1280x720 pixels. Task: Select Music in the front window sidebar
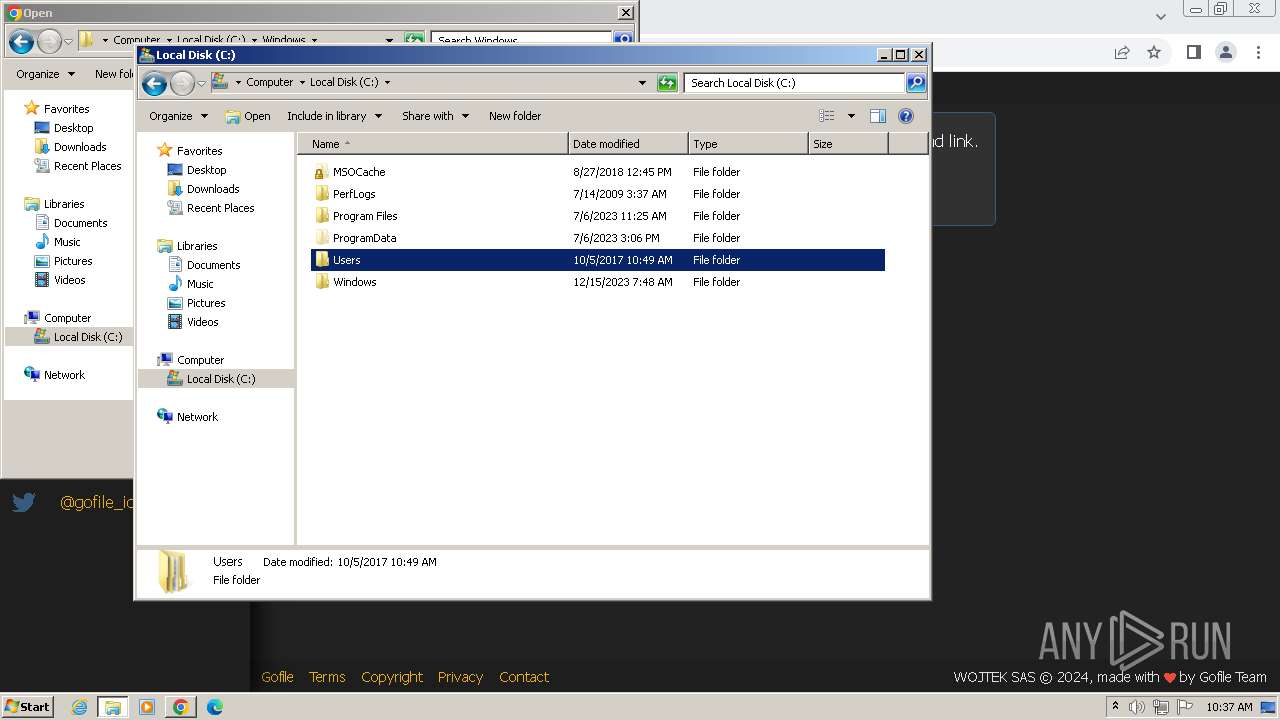[x=200, y=284]
